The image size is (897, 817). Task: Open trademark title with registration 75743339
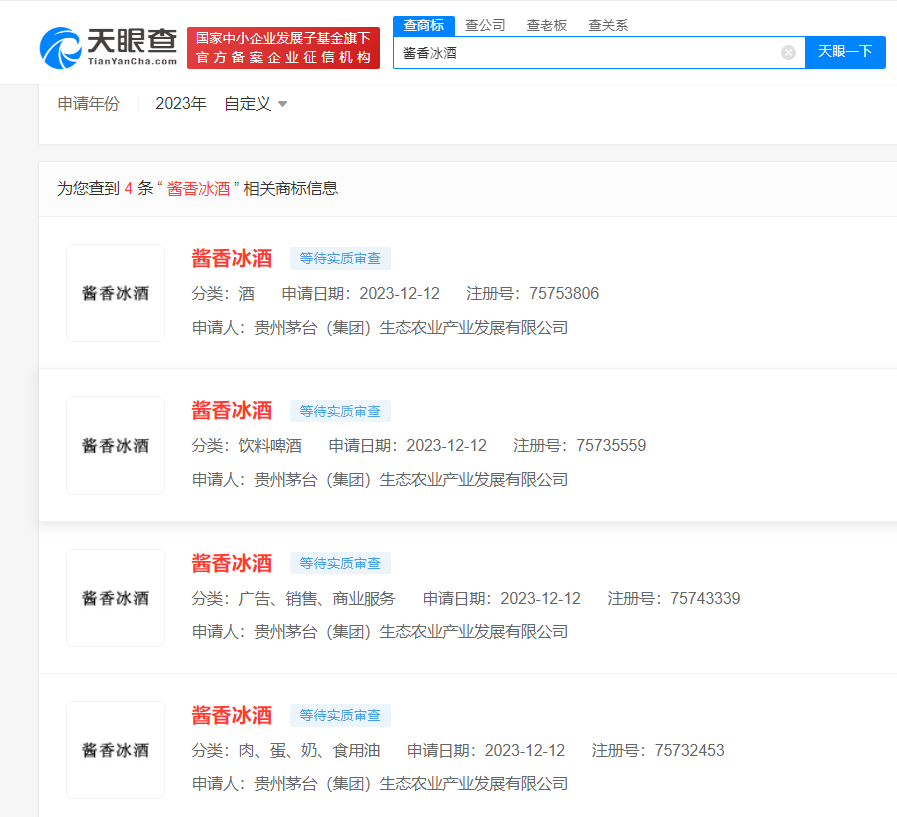click(231, 564)
